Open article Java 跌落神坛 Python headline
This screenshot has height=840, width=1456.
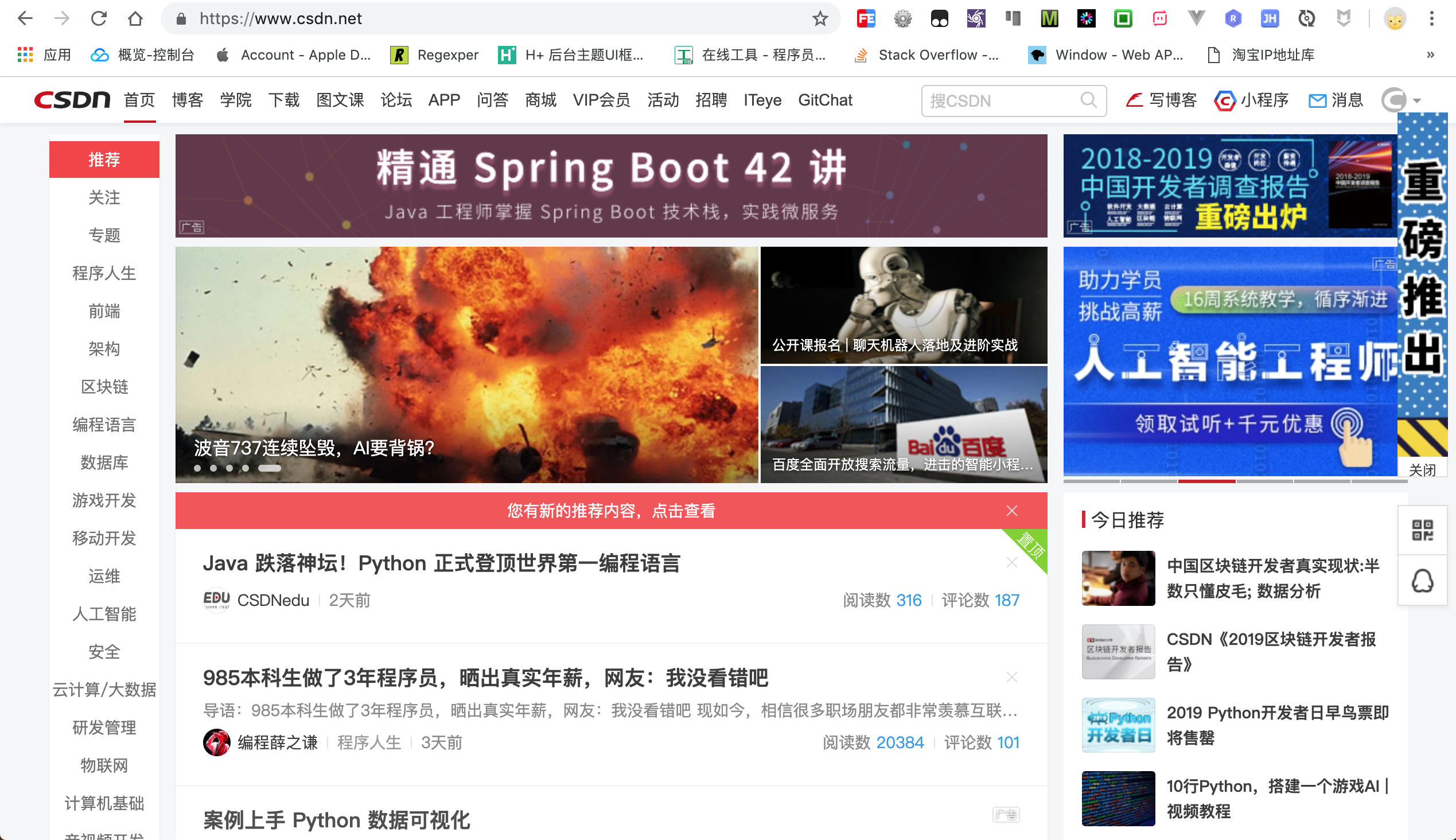441,563
